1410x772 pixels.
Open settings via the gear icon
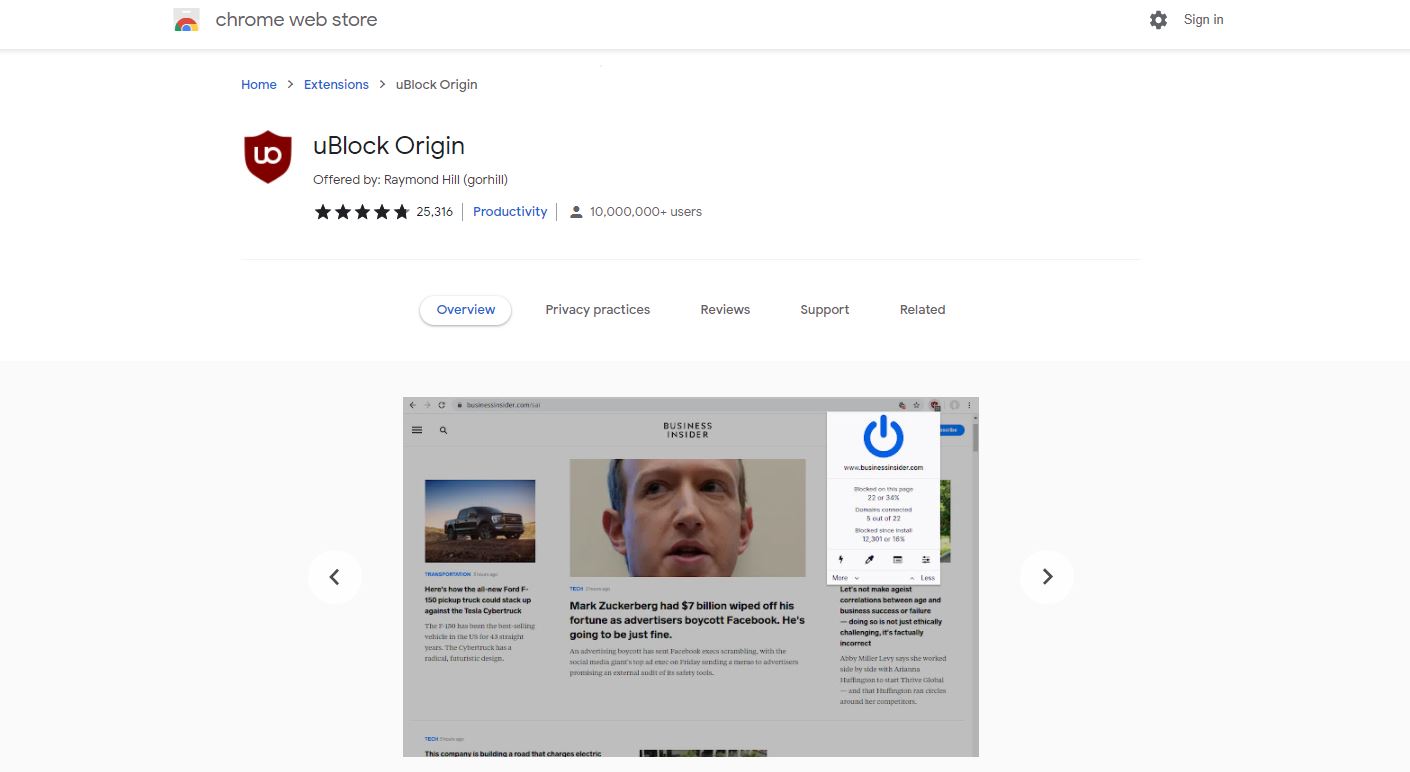click(1158, 20)
